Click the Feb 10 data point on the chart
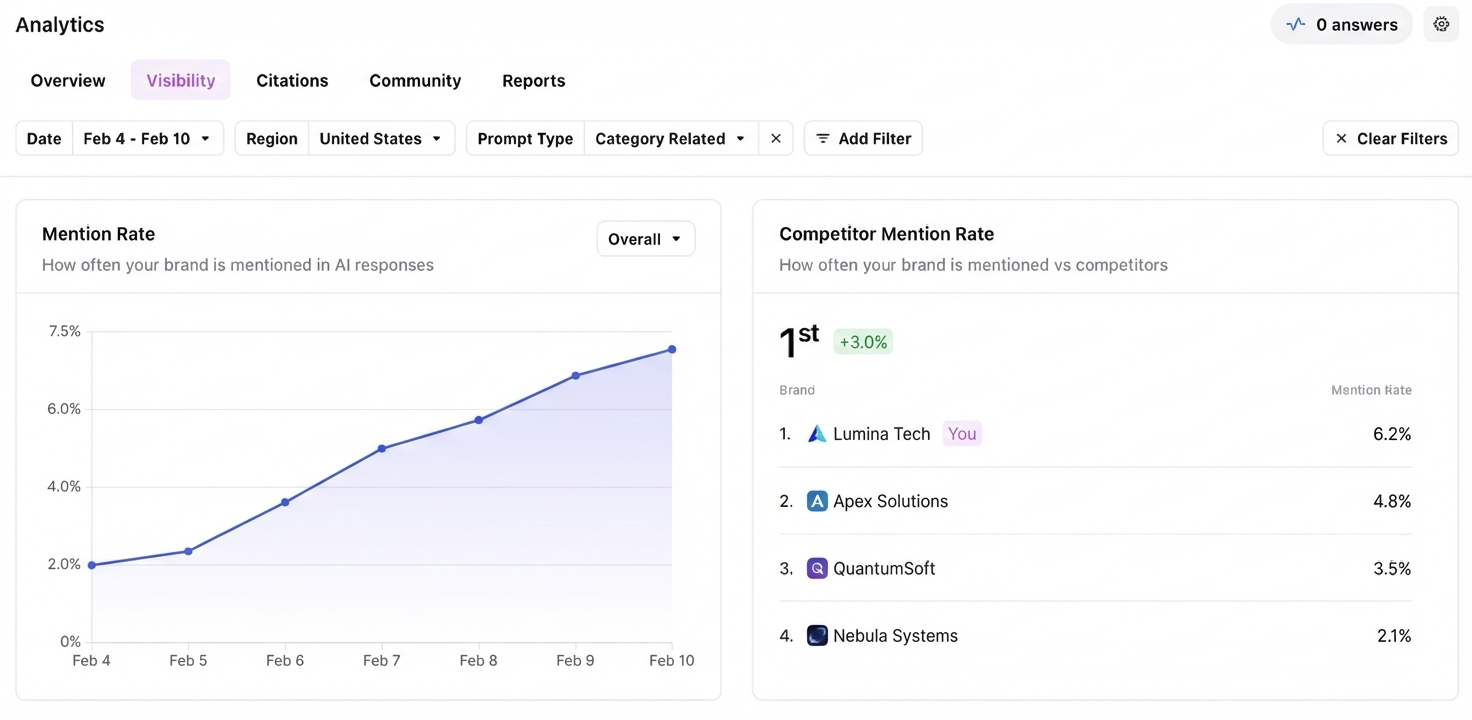This screenshot has width=1472, height=720. click(671, 349)
